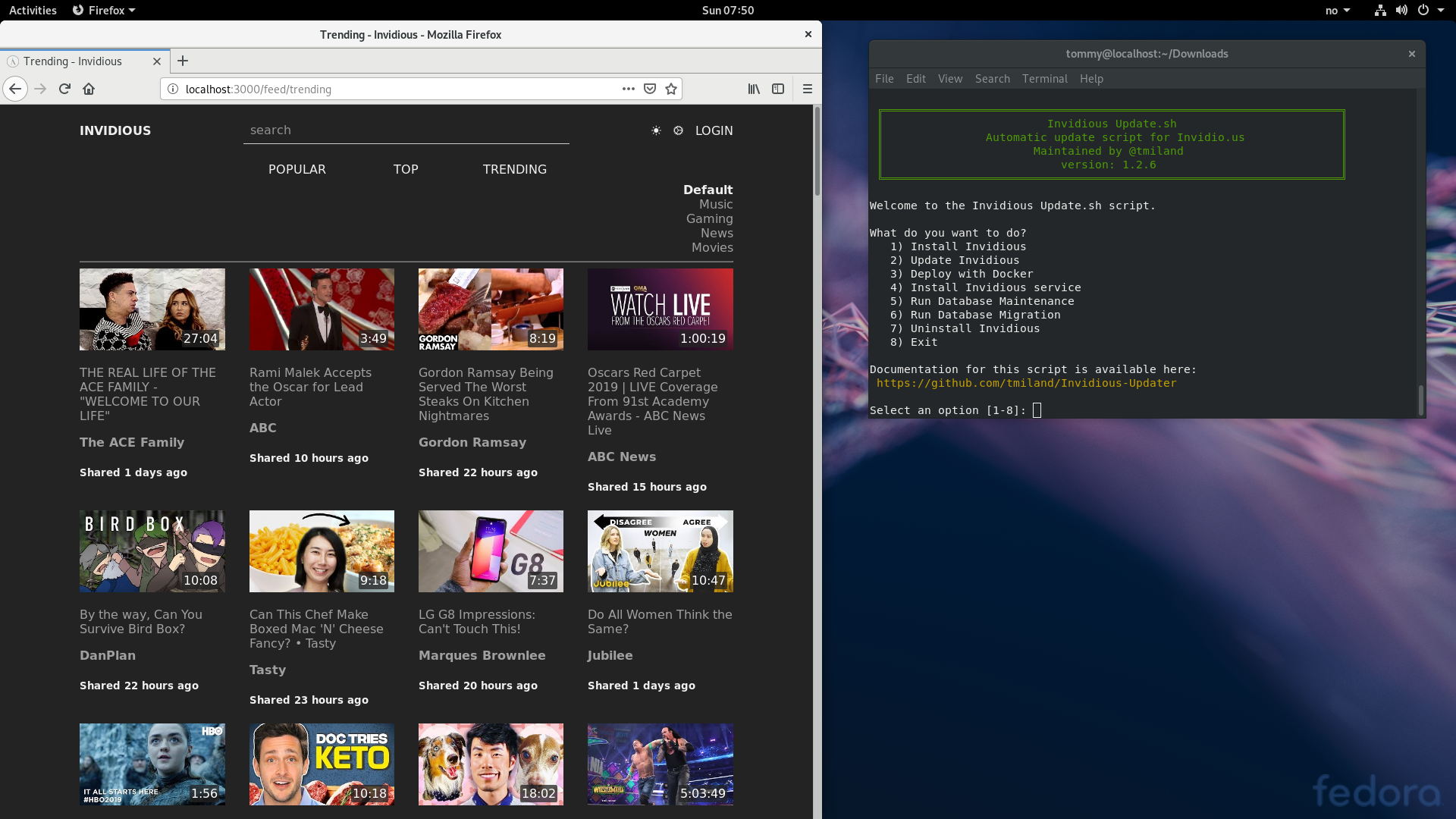Viewport: 1456px width, 819px height.
Task: Reload the current Firefox page
Action: (64, 89)
